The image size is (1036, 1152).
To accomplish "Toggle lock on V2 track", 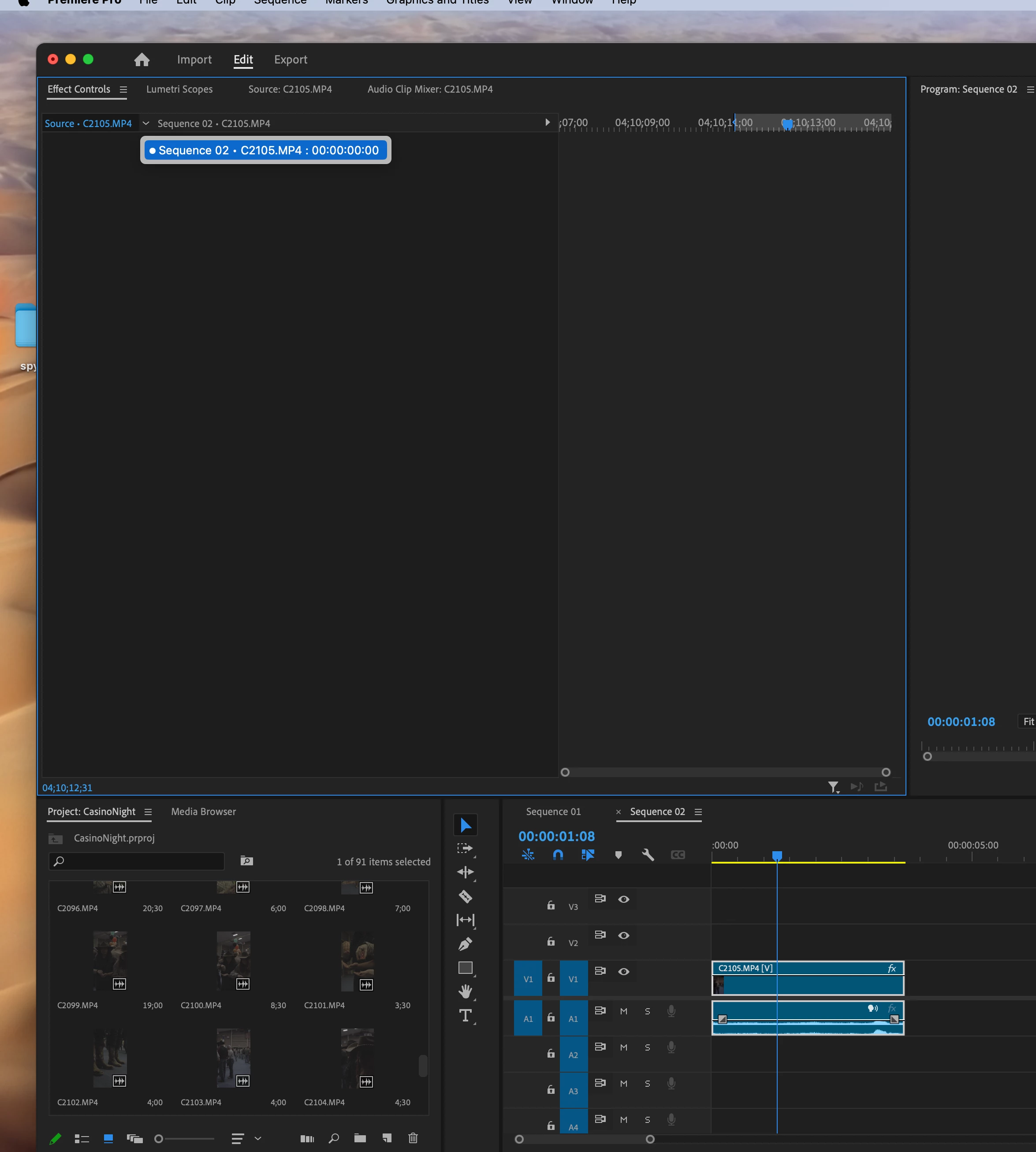I will [x=551, y=942].
